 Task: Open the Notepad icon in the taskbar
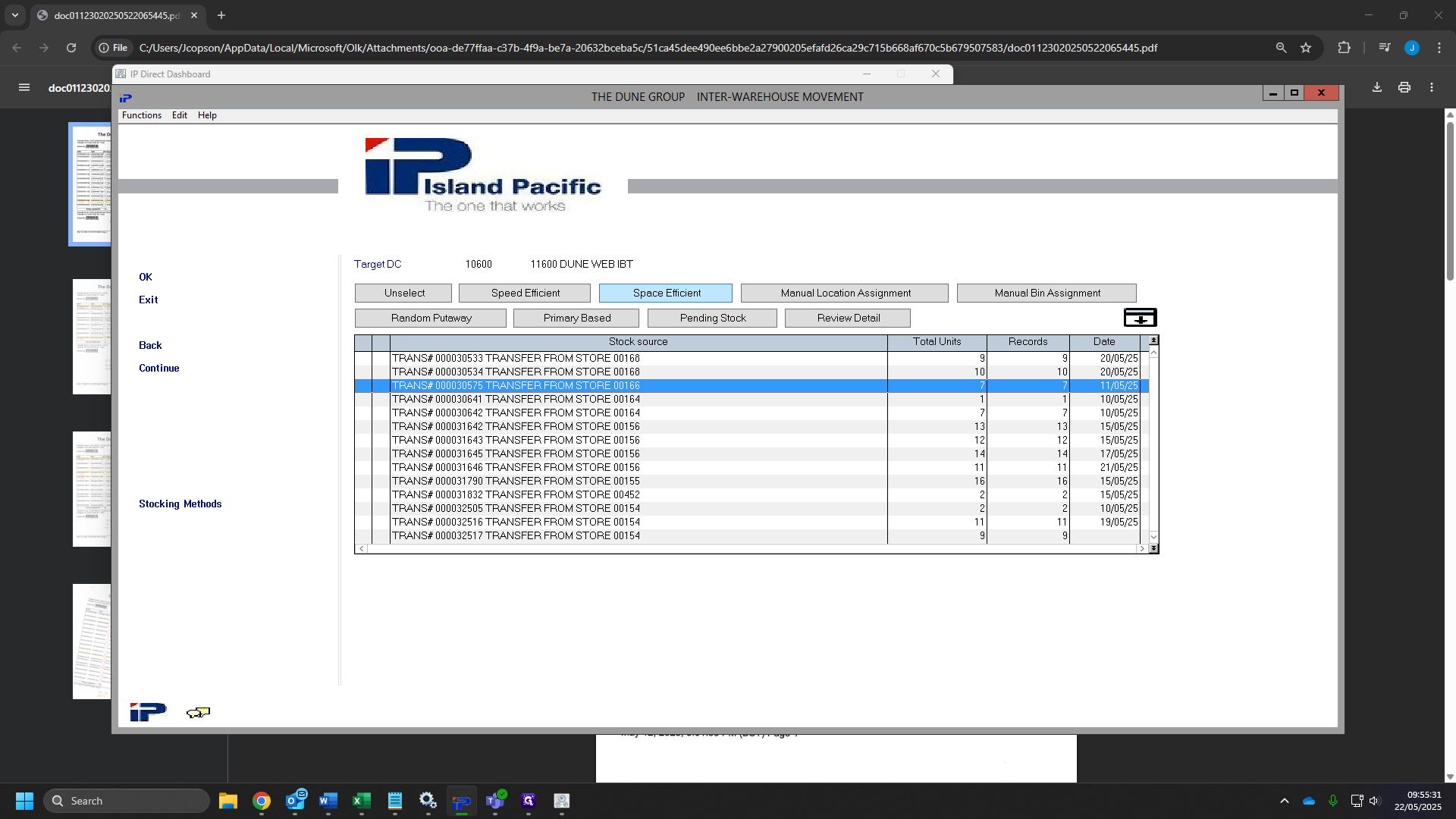tap(395, 801)
